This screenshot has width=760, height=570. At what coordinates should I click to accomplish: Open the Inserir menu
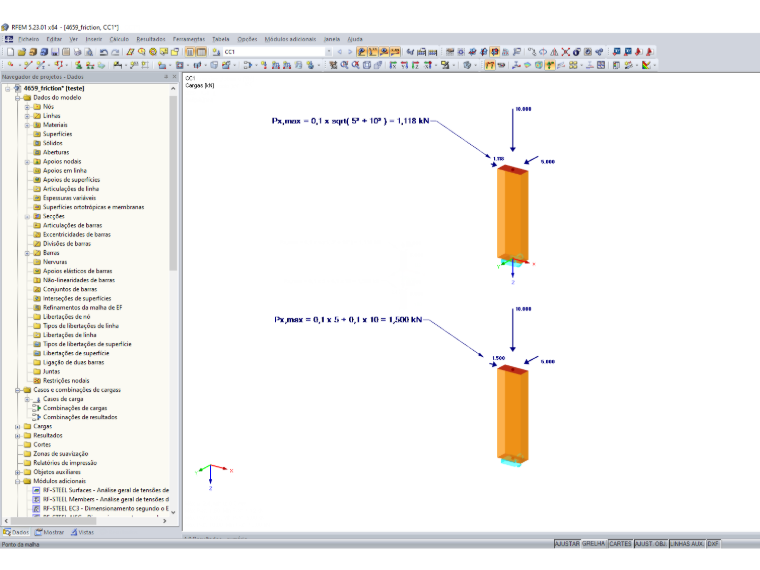[94, 39]
